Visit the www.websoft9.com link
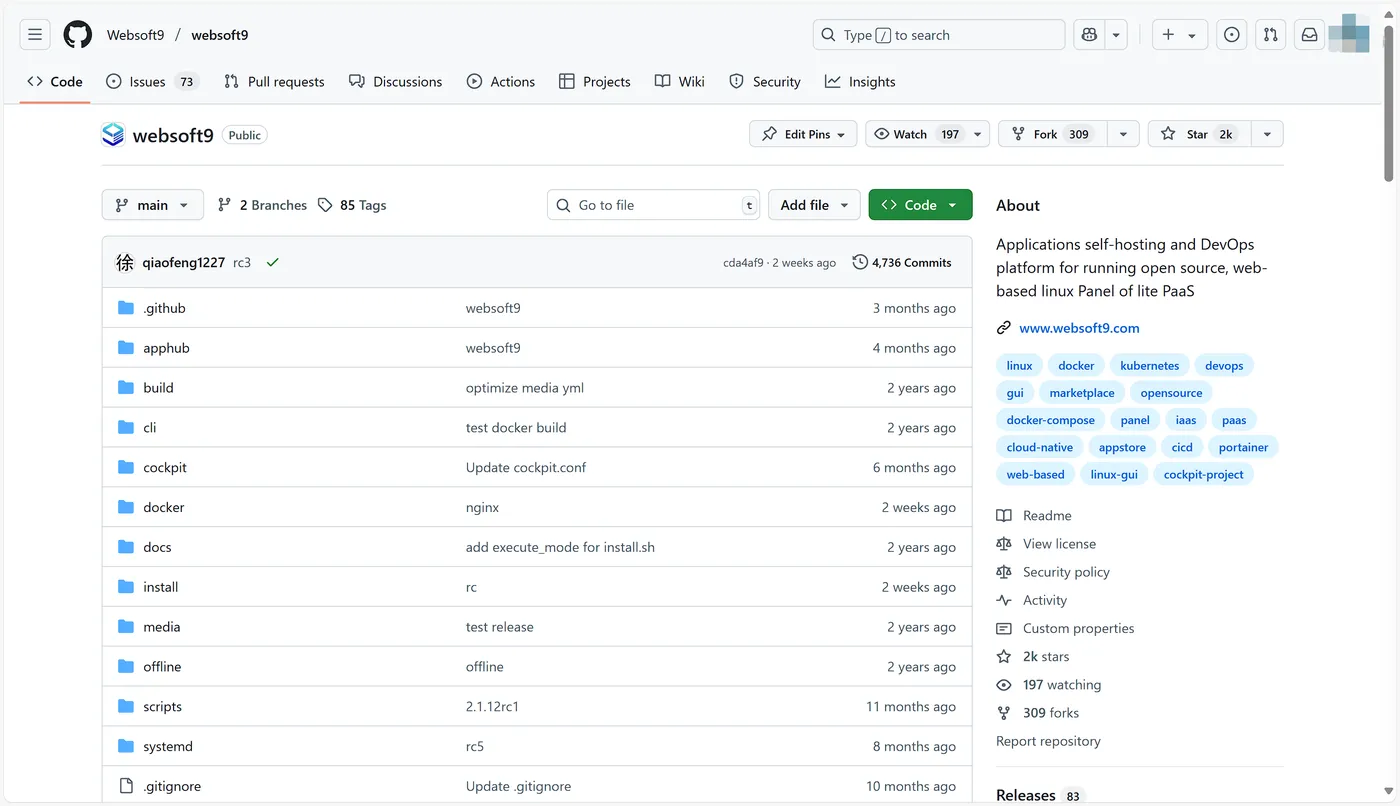Viewport: 1400px width, 806px height. coord(1079,327)
